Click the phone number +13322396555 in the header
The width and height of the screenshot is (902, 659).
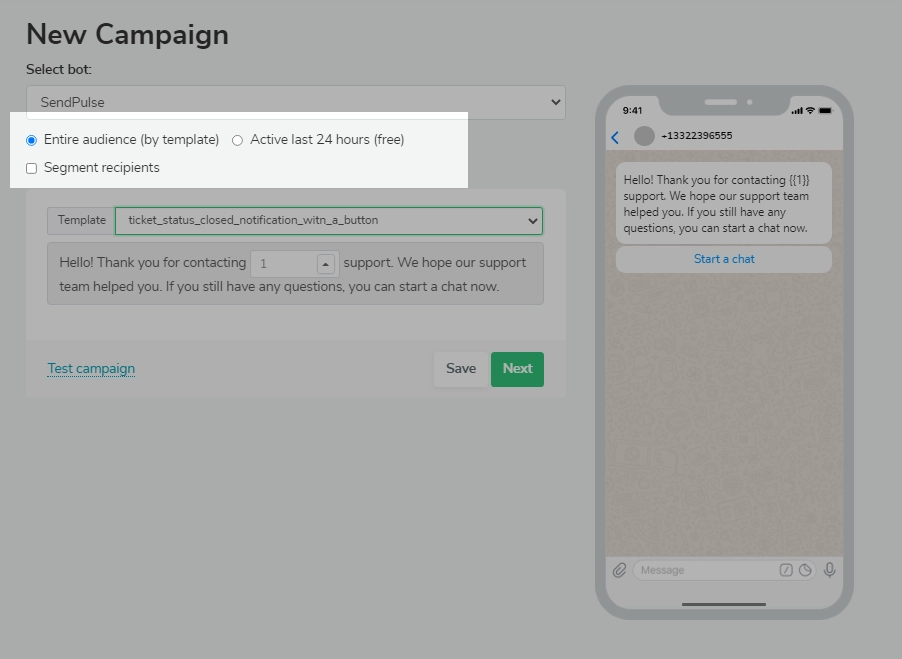coord(695,136)
